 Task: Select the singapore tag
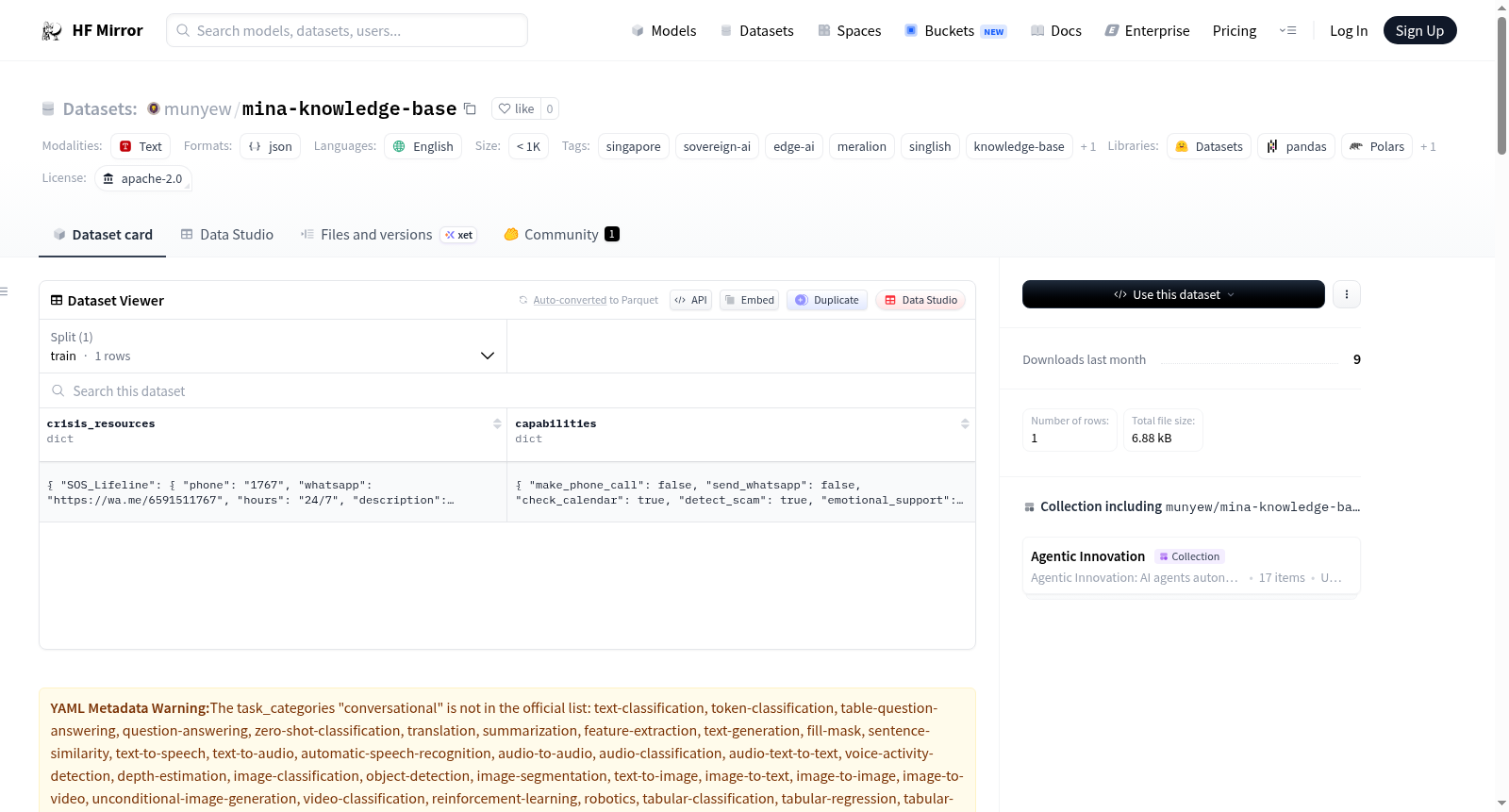click(634, 146)
